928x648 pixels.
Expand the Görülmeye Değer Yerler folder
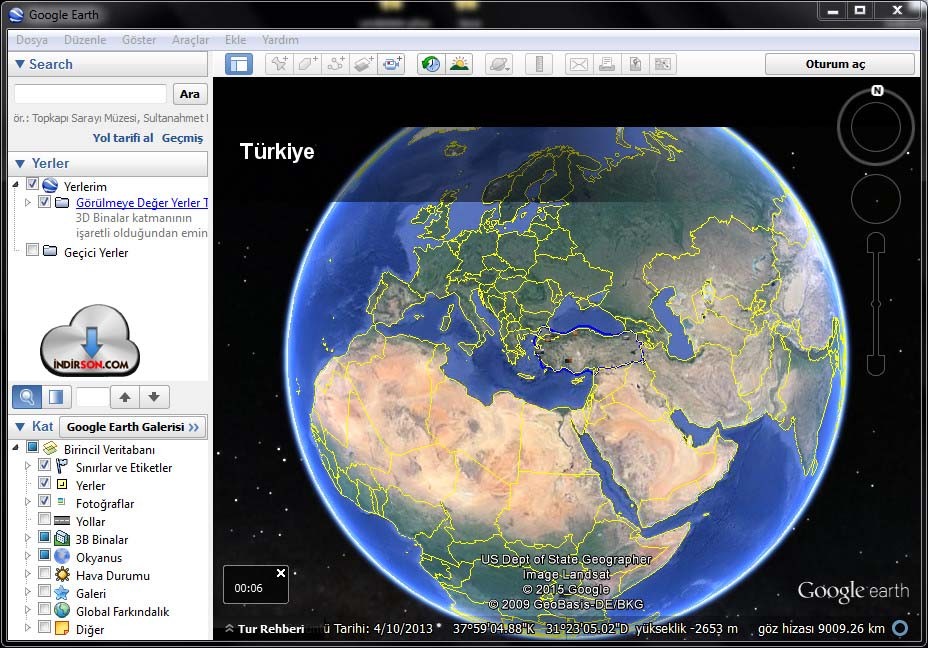tap(27, 202)
